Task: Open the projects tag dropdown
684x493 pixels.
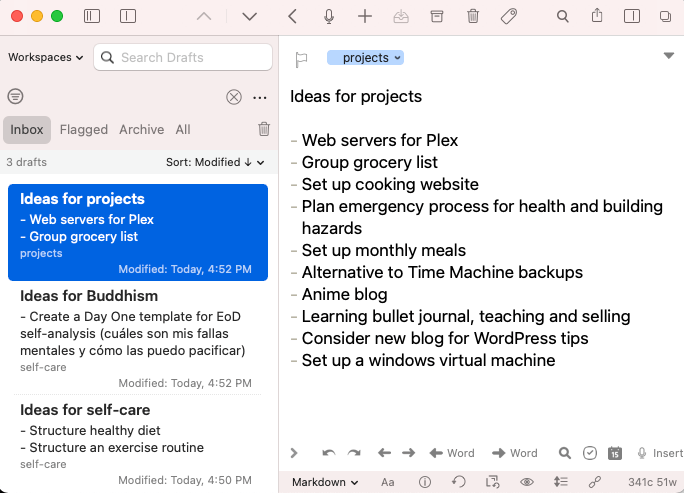Action: 365,58
